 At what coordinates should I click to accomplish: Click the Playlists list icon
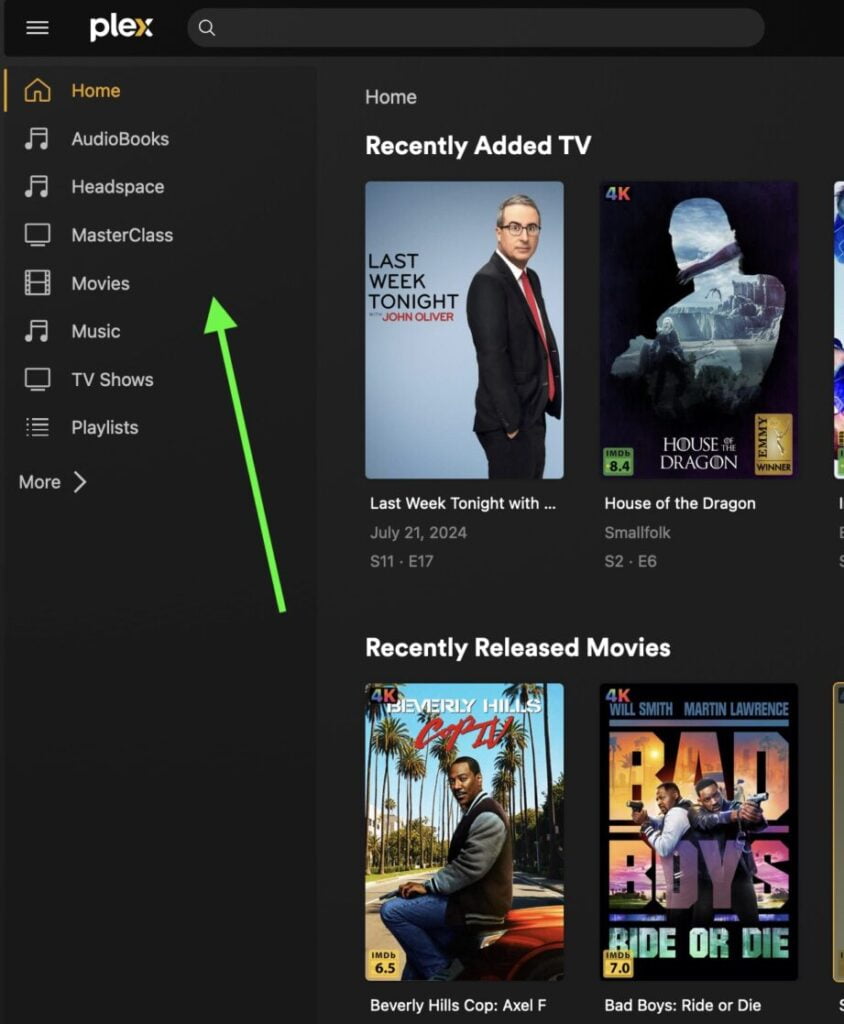[x=37, y=427]
